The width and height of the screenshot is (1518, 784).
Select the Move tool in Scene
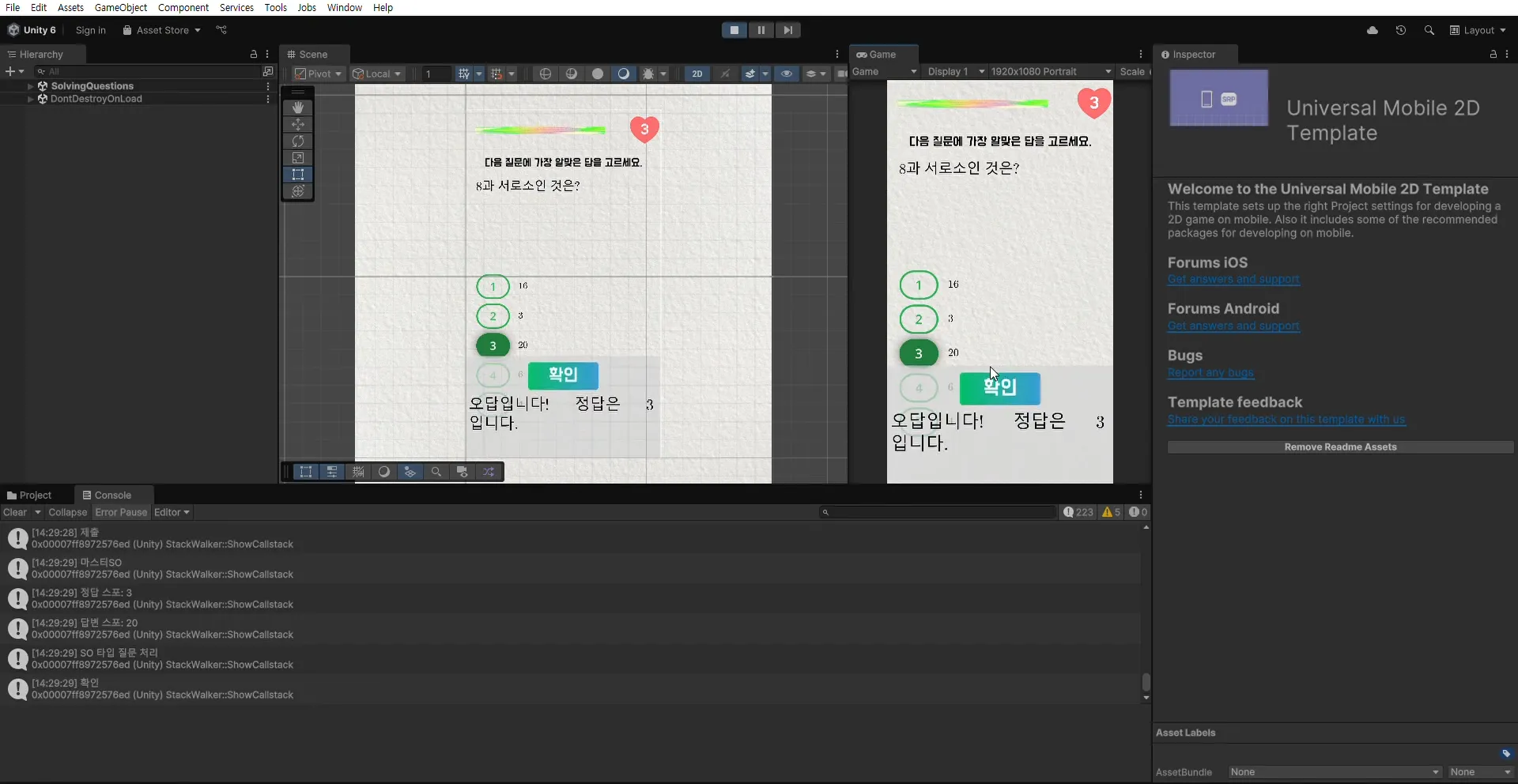coord(298,124)
